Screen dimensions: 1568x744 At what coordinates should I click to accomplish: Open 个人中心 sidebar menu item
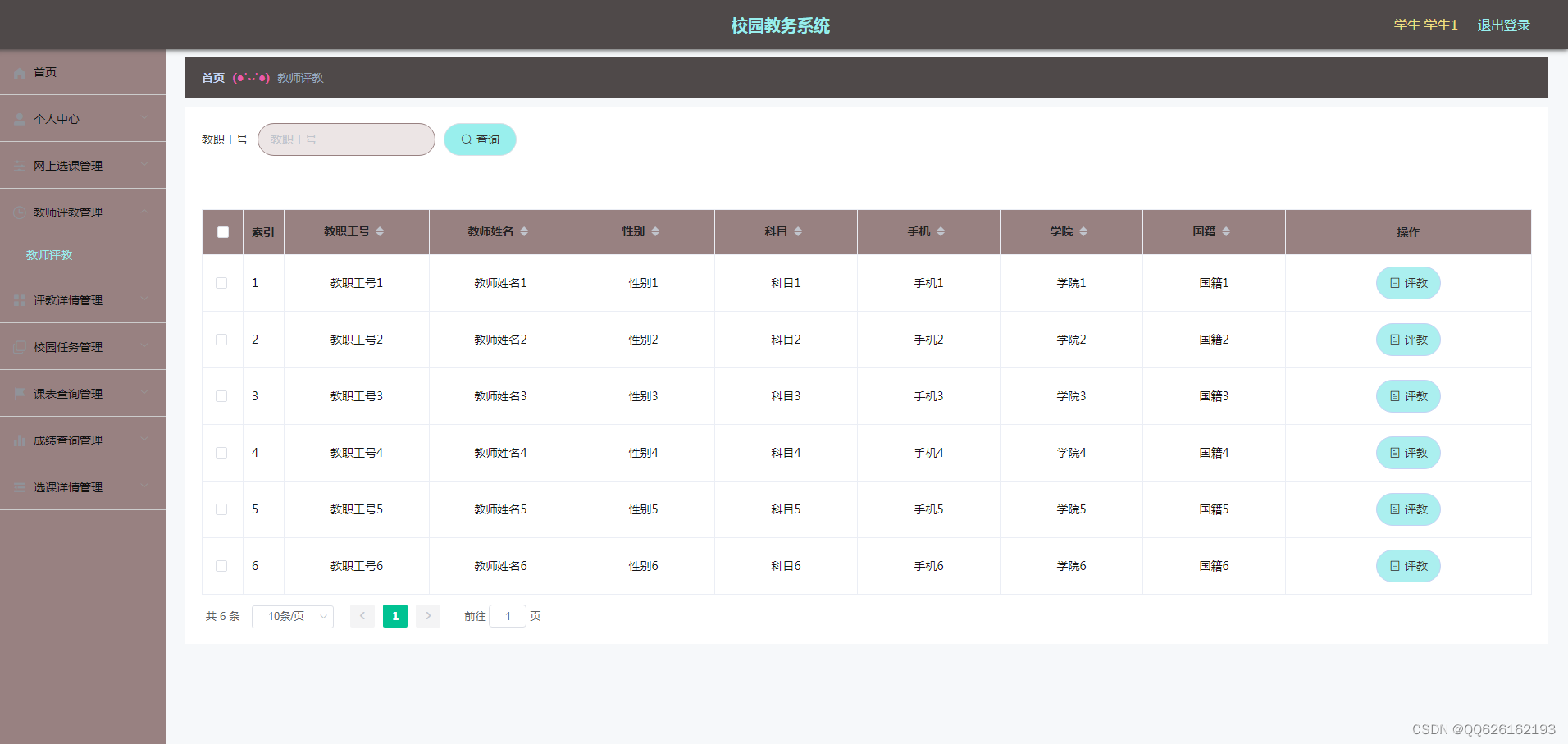83,119
